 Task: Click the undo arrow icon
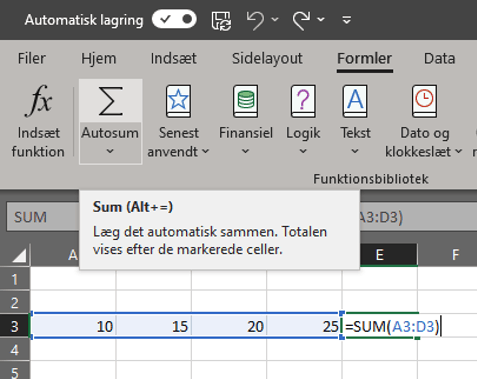[255, 20]
